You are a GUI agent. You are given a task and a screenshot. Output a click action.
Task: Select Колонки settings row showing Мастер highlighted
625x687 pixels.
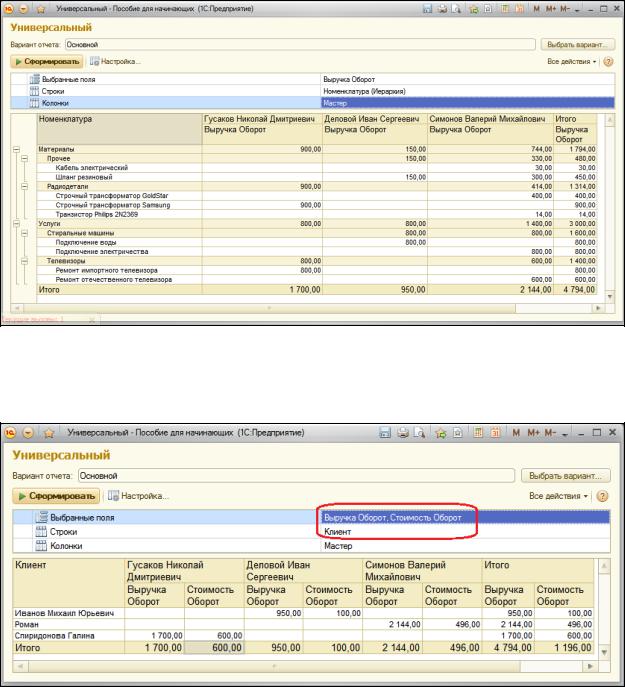[x=312, y=103]
